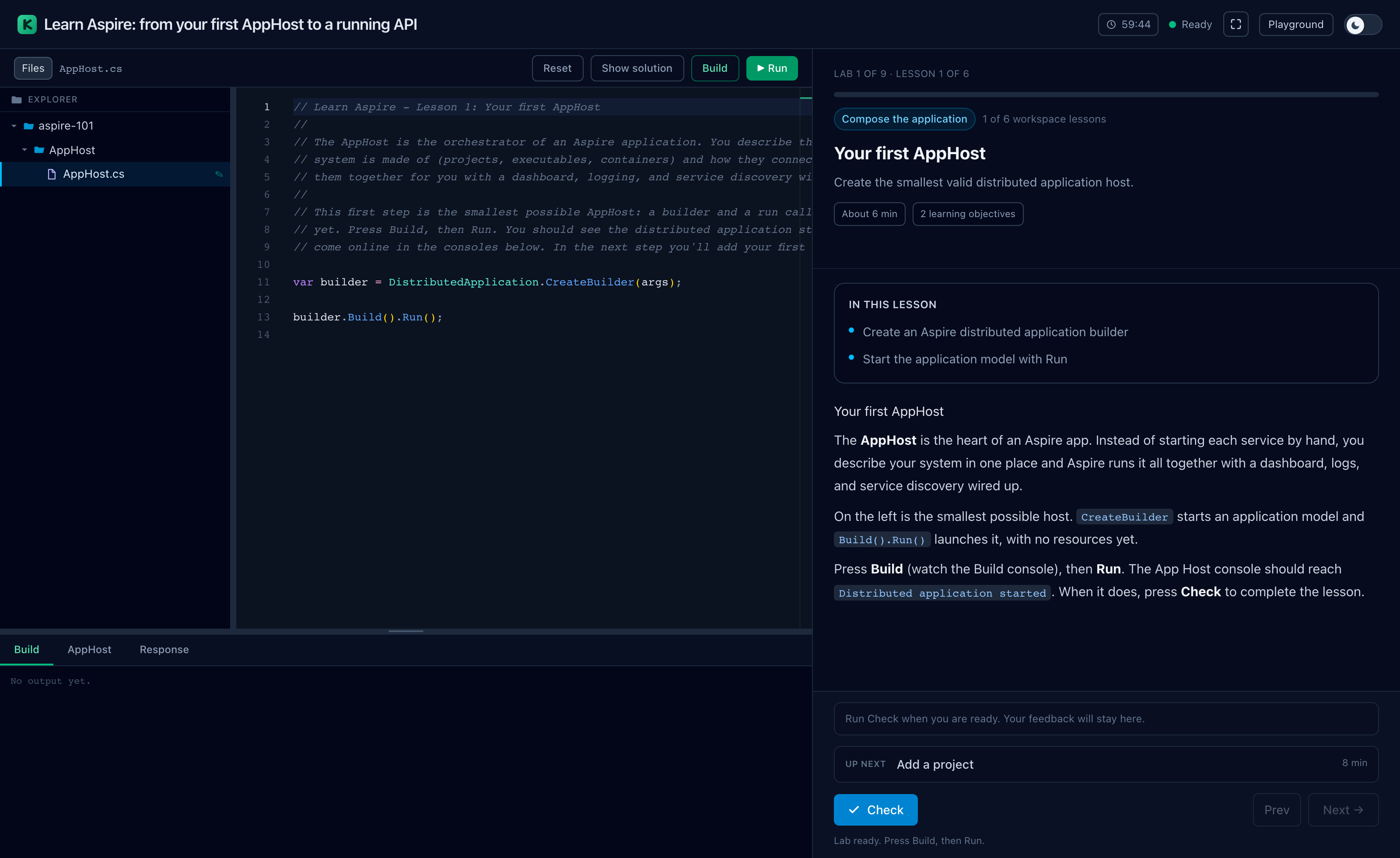Select the AppHost folder icon
The image size is (1400, 858).
(39, 150)
